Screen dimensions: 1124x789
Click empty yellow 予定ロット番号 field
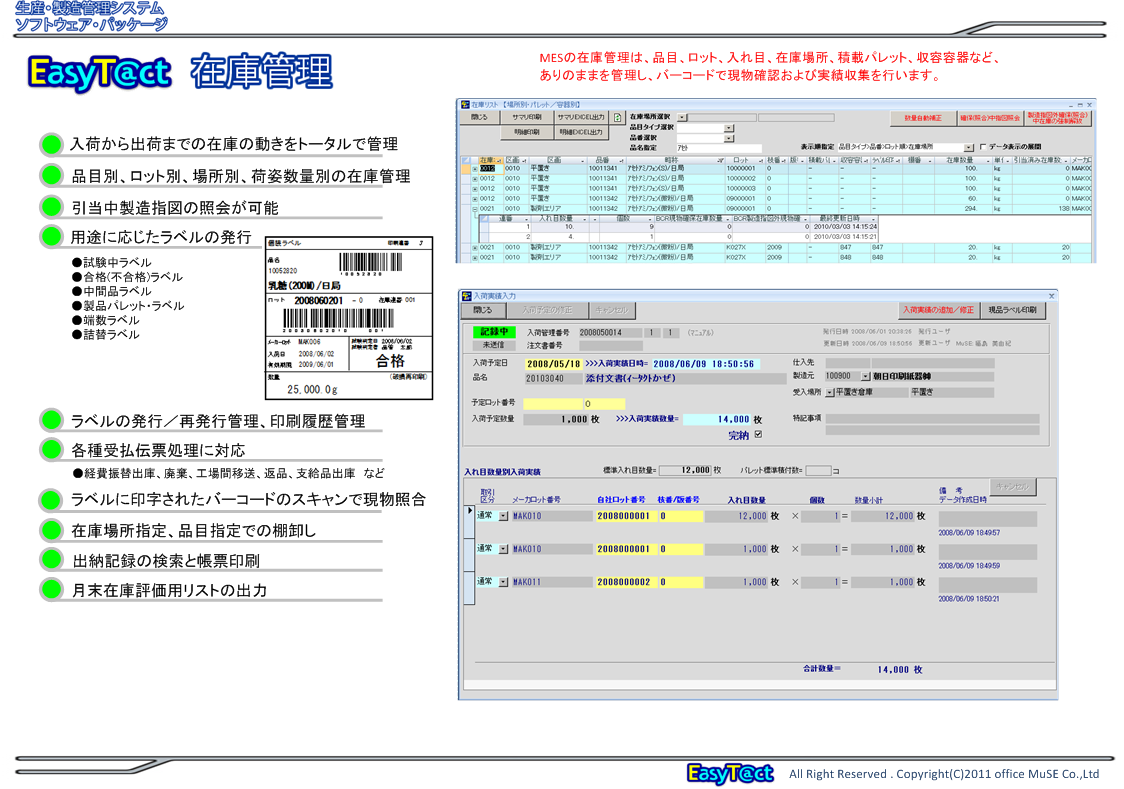tap(553, 403)
